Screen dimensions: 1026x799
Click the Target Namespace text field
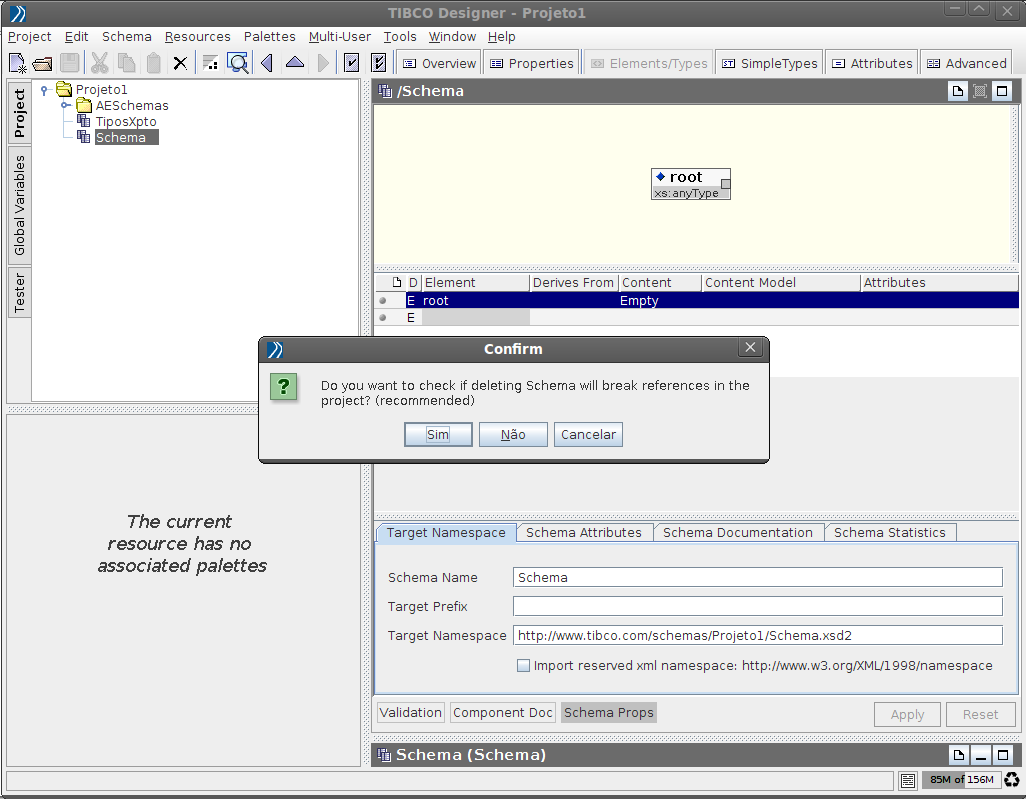[x=757, y=635]
